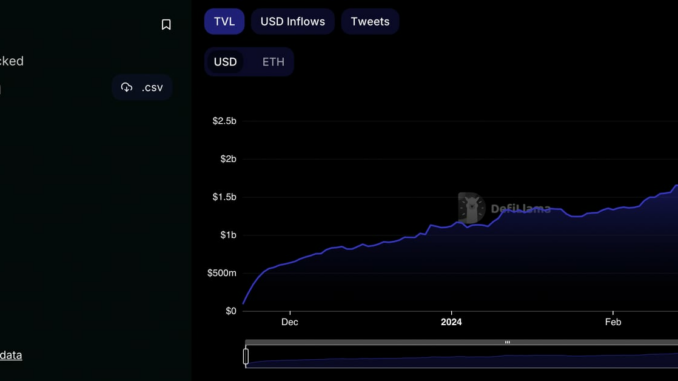Click the $2.5b y-axis label
The height and width of the screenshot is (381, 678).
pyautogui.click(x=224, y=121)
